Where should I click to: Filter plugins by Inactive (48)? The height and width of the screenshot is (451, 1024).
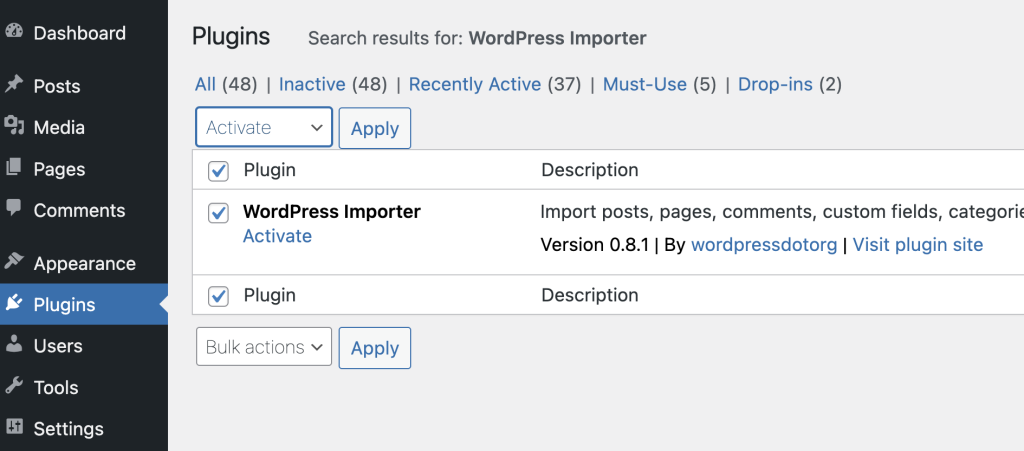(x=333, y=84)
